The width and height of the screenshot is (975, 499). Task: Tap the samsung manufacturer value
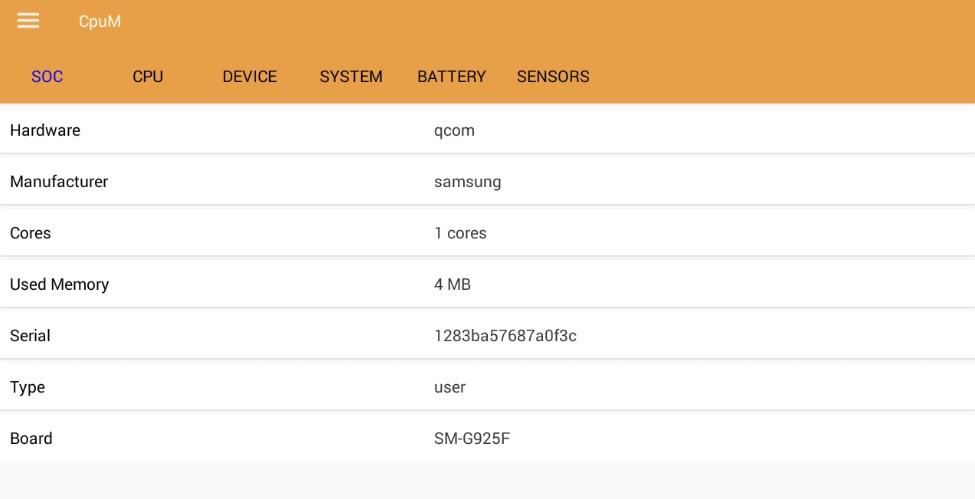pos(467,182)
